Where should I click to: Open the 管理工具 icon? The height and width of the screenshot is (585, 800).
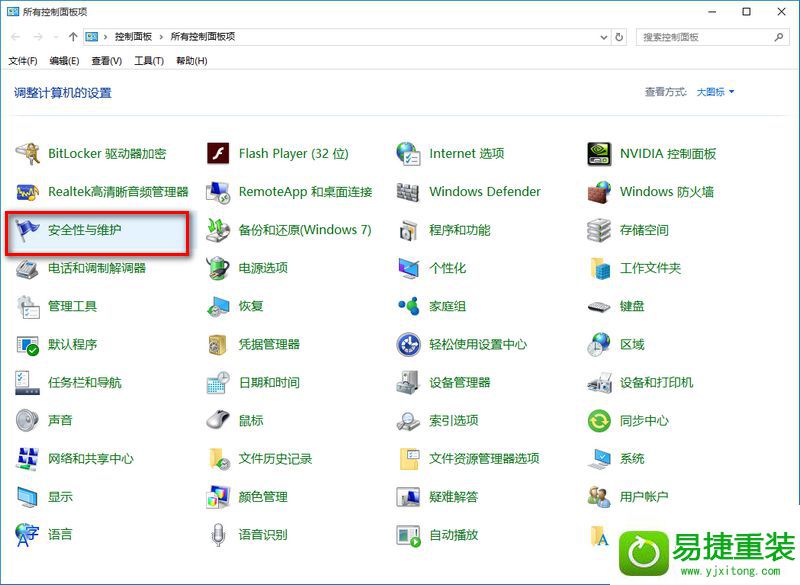(27, 307)
